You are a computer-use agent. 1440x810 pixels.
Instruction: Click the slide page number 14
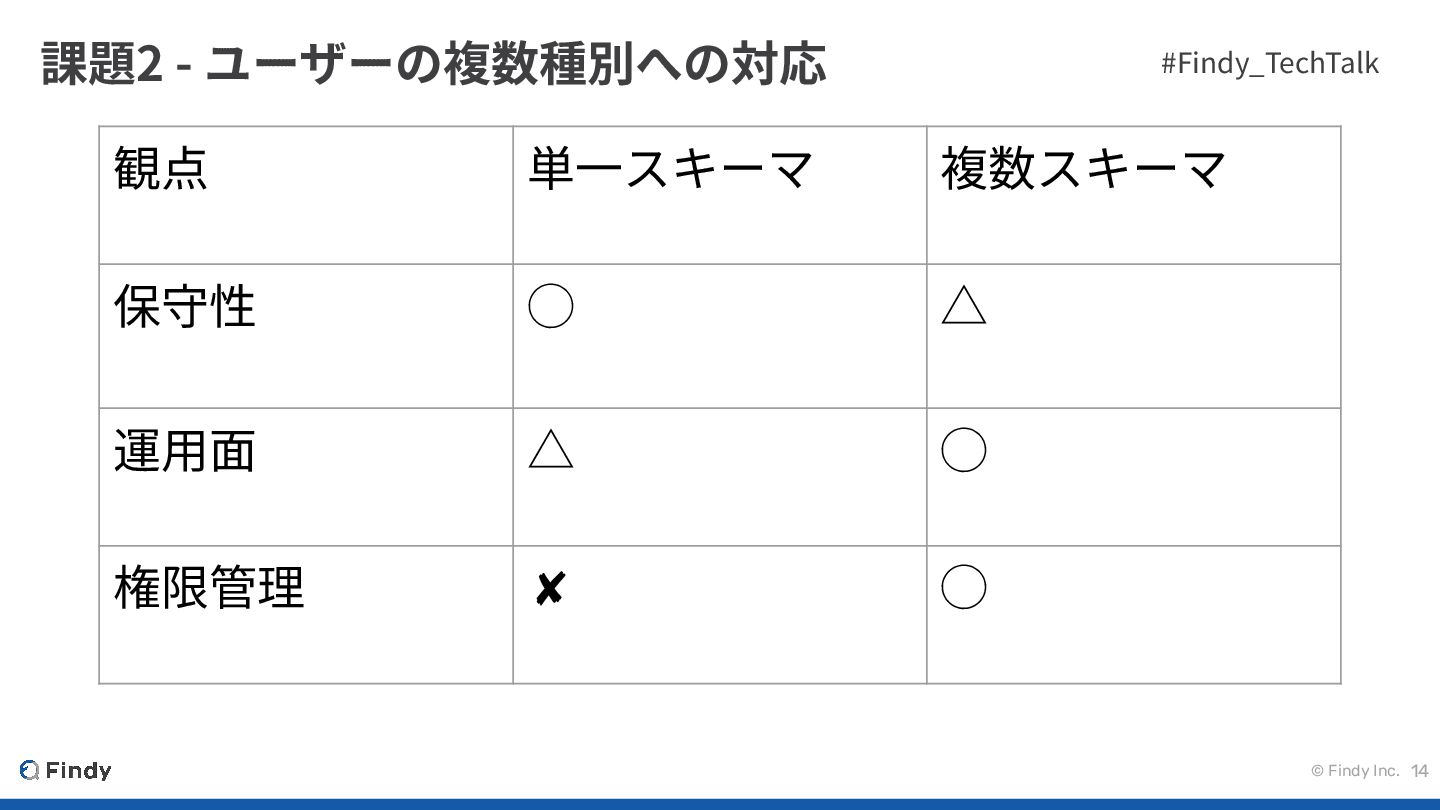[1420, 770]
